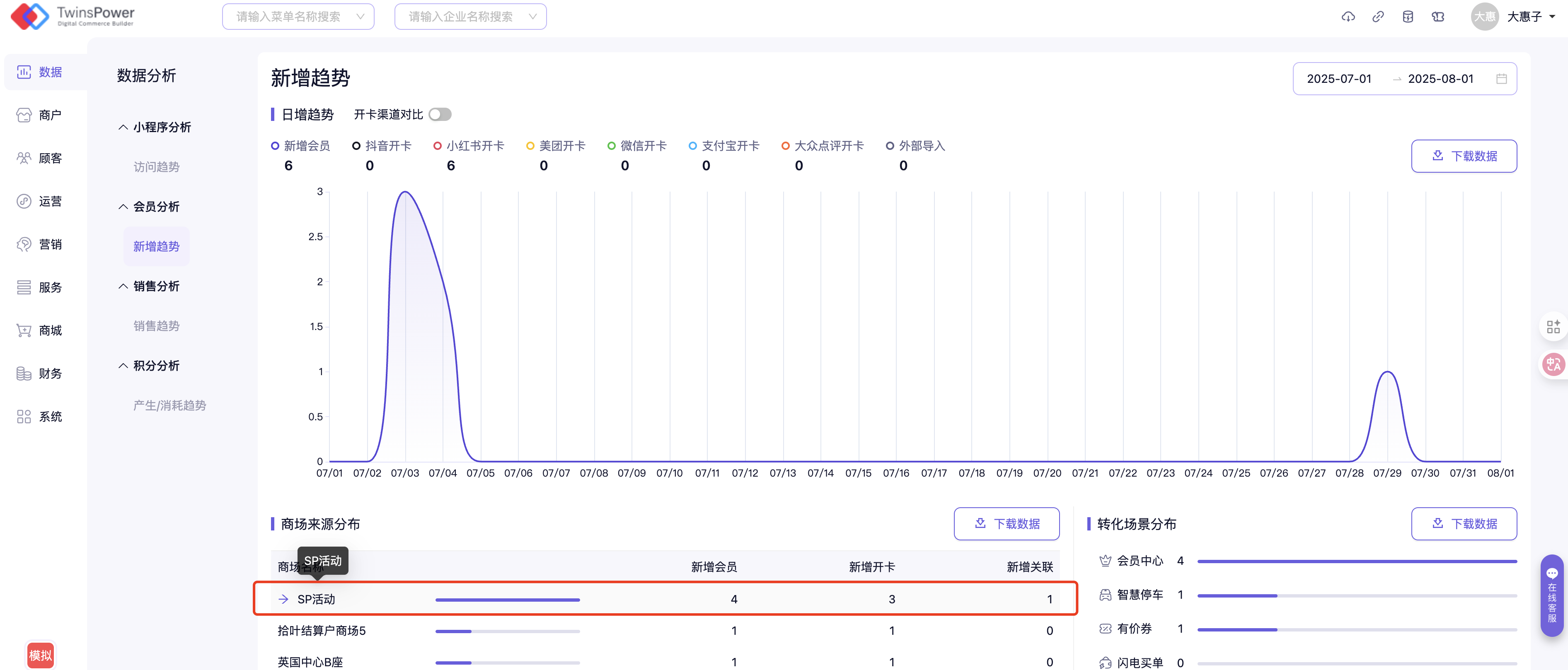Click the calendar icon in date range
Screen dimensions: 1568x670
(x=1501, y=79)
